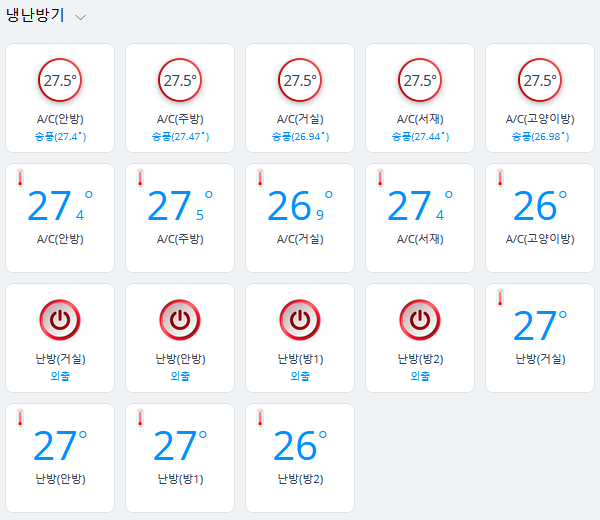Click thermometer icon on 난방(안방) sensor card
600x520 pixels.
(20, 417)
